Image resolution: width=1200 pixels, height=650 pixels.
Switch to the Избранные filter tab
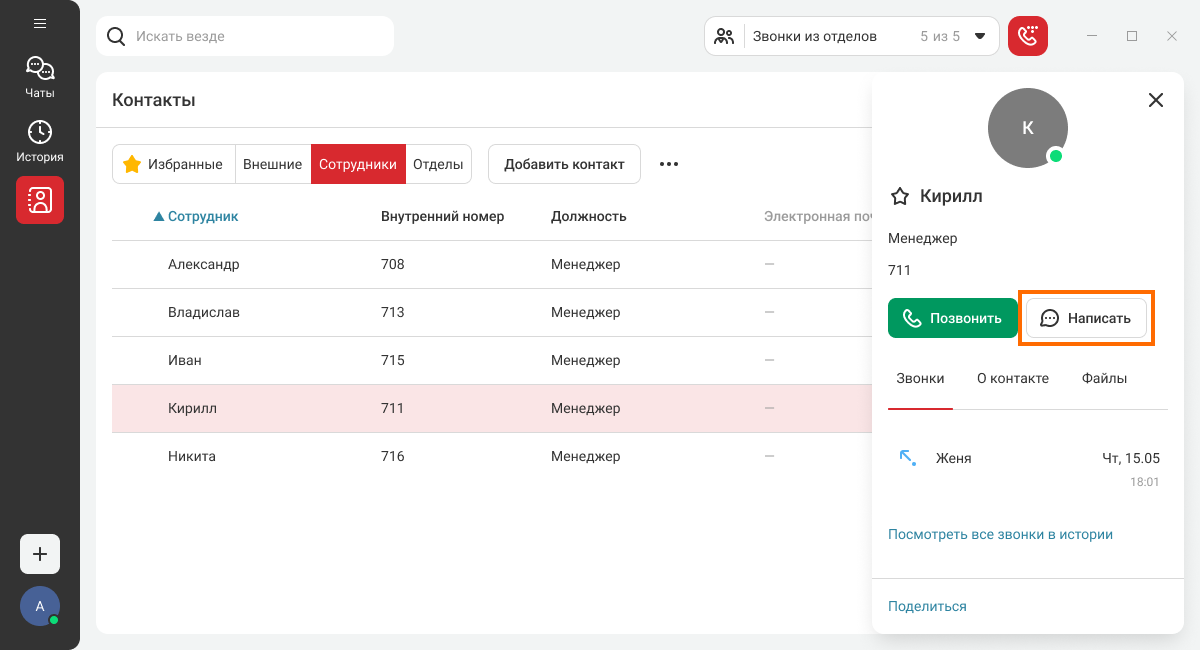(173, 164)
